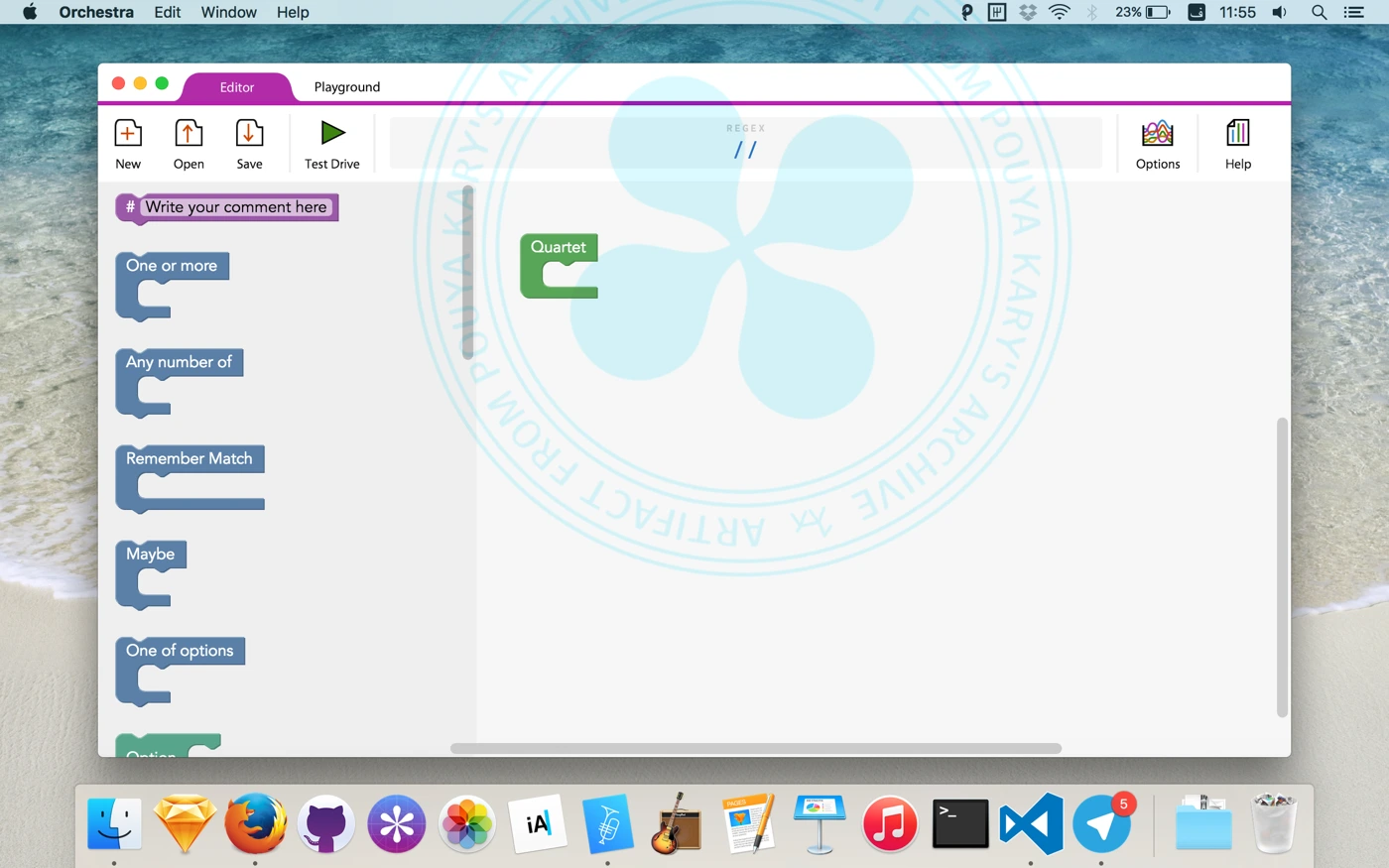Select the 'Remember Match' block
1389x868 pixels.
pos(189,458)
